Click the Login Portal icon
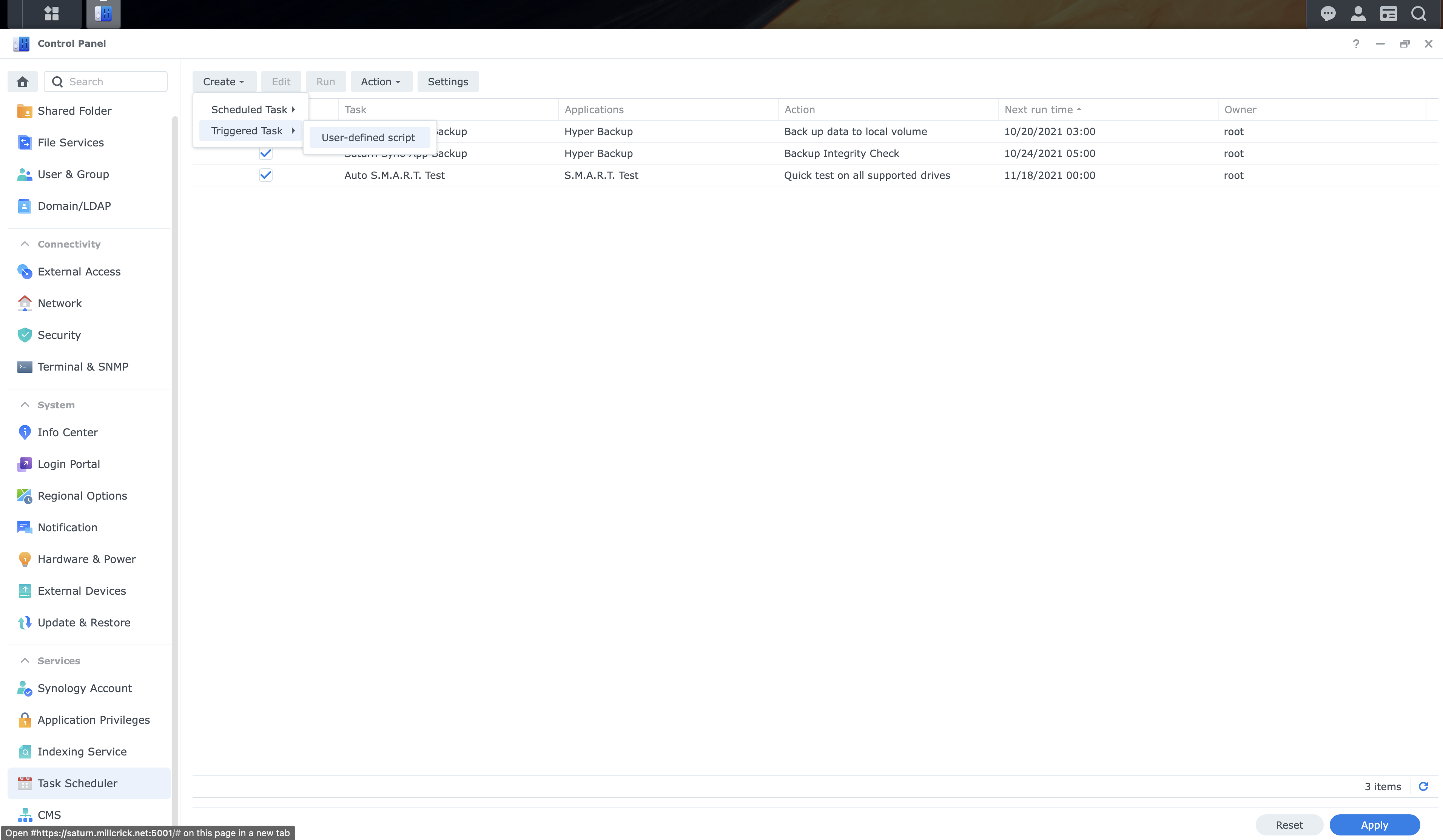1443x840 pixels. [x=25, y=463]
